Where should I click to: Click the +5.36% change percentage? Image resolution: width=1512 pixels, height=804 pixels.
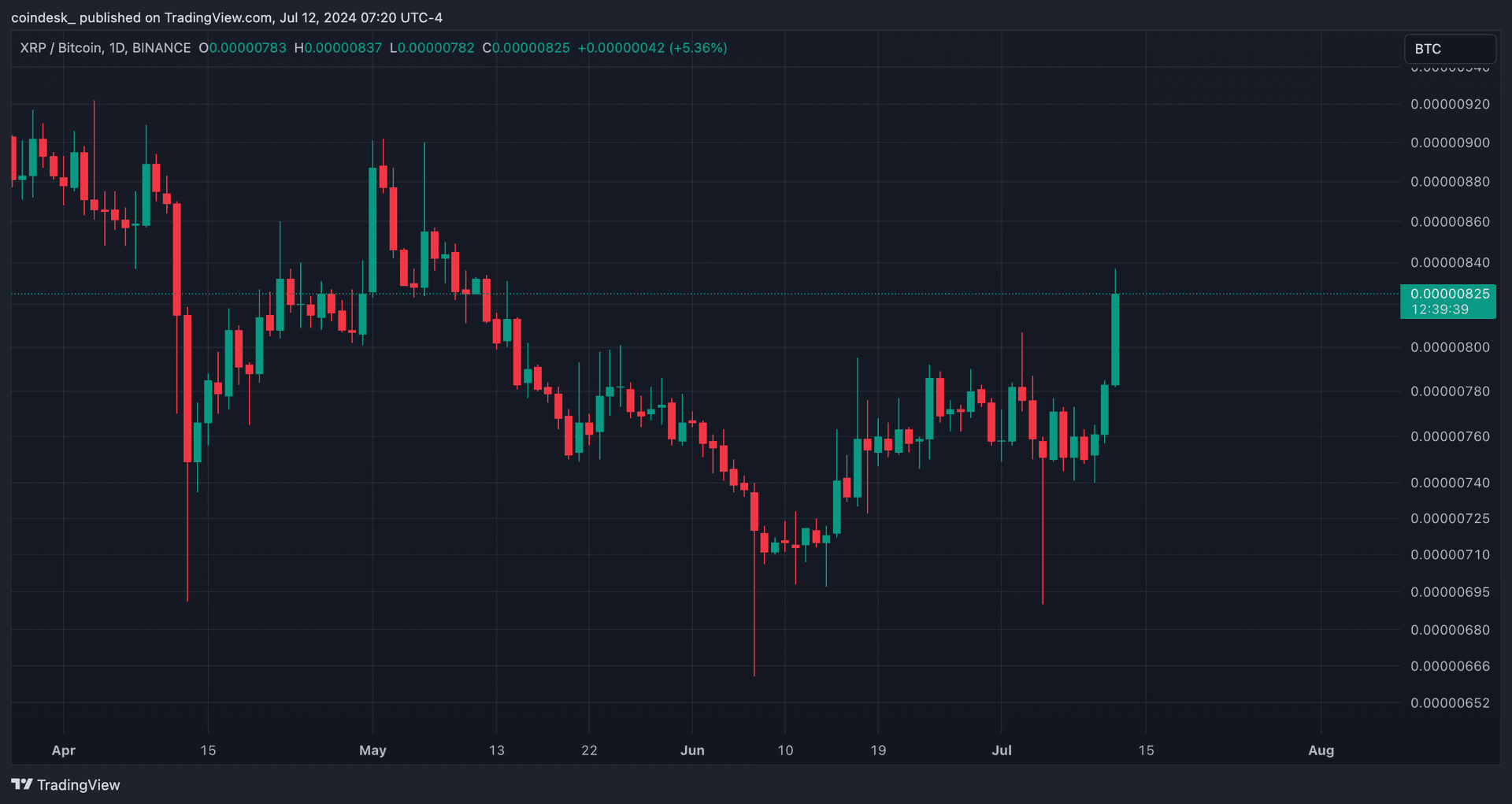pos(698,48)
